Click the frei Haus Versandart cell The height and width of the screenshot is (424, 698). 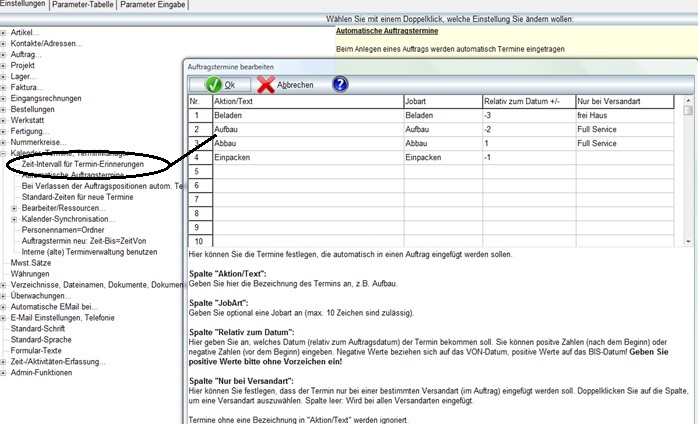(x=625, y=115)
